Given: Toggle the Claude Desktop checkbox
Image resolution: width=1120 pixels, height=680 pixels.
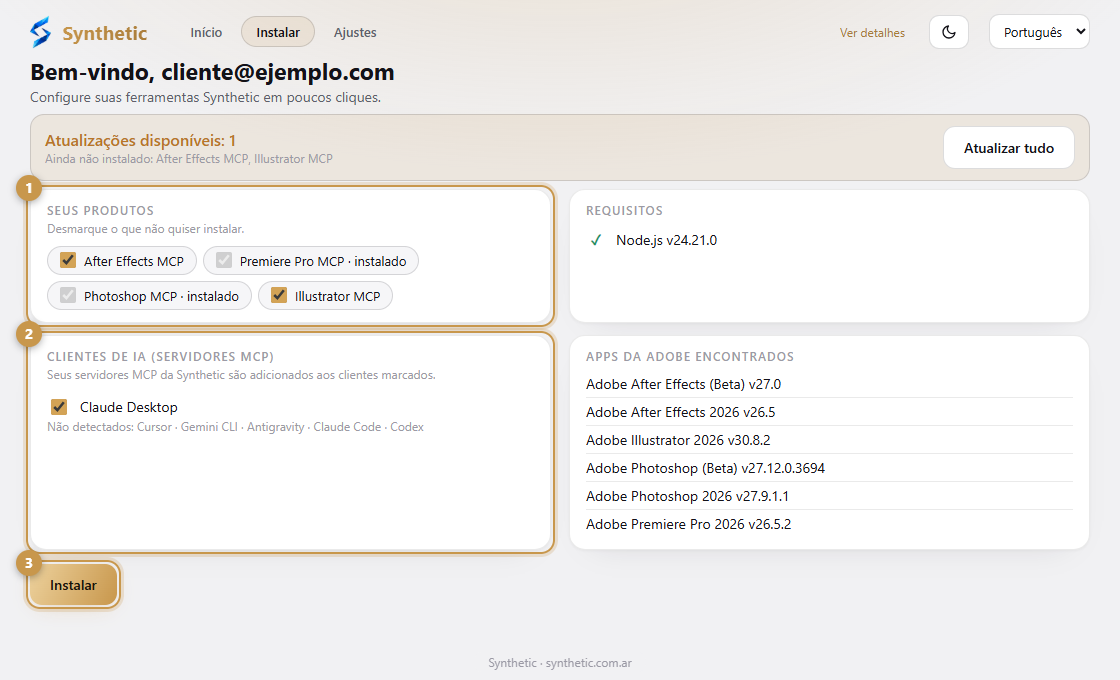Looking at the screenshot, I should 59,407.
